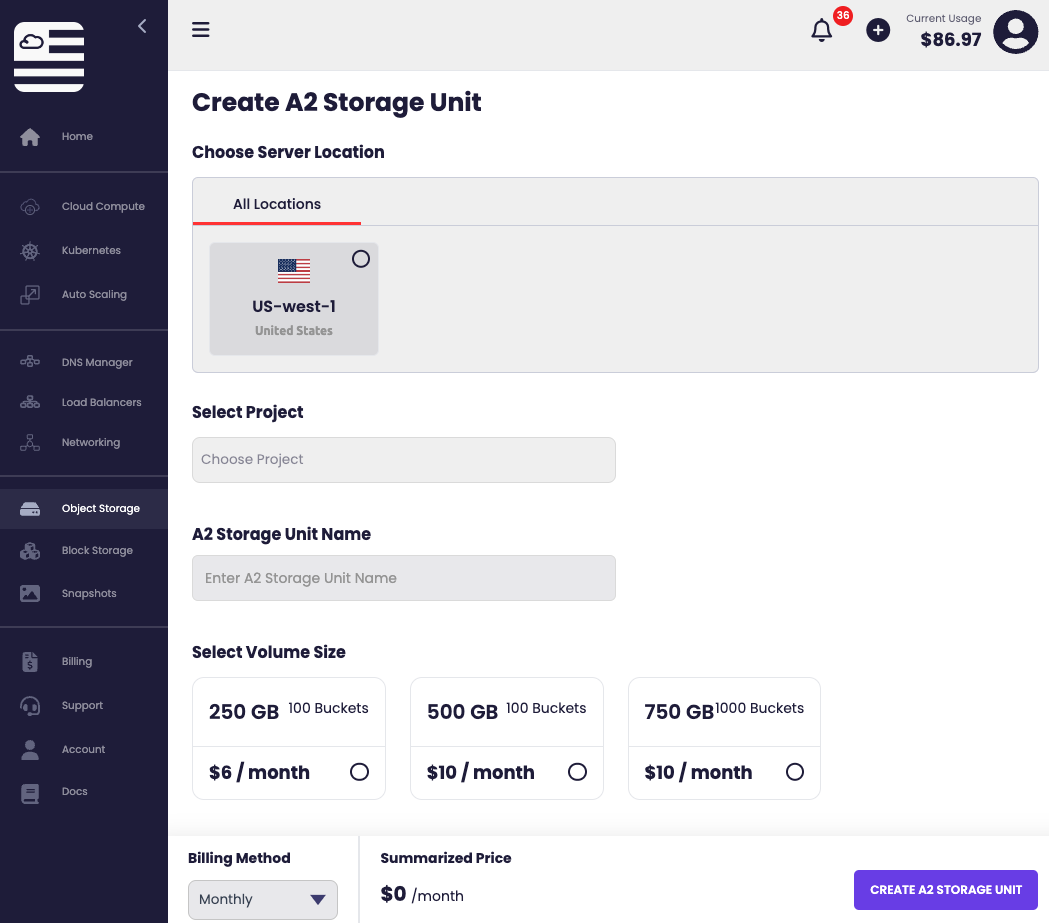Viewport: 1049px width, 923px height.
Task: Open the user profile avatar
Action: [x=1015, y=32]
